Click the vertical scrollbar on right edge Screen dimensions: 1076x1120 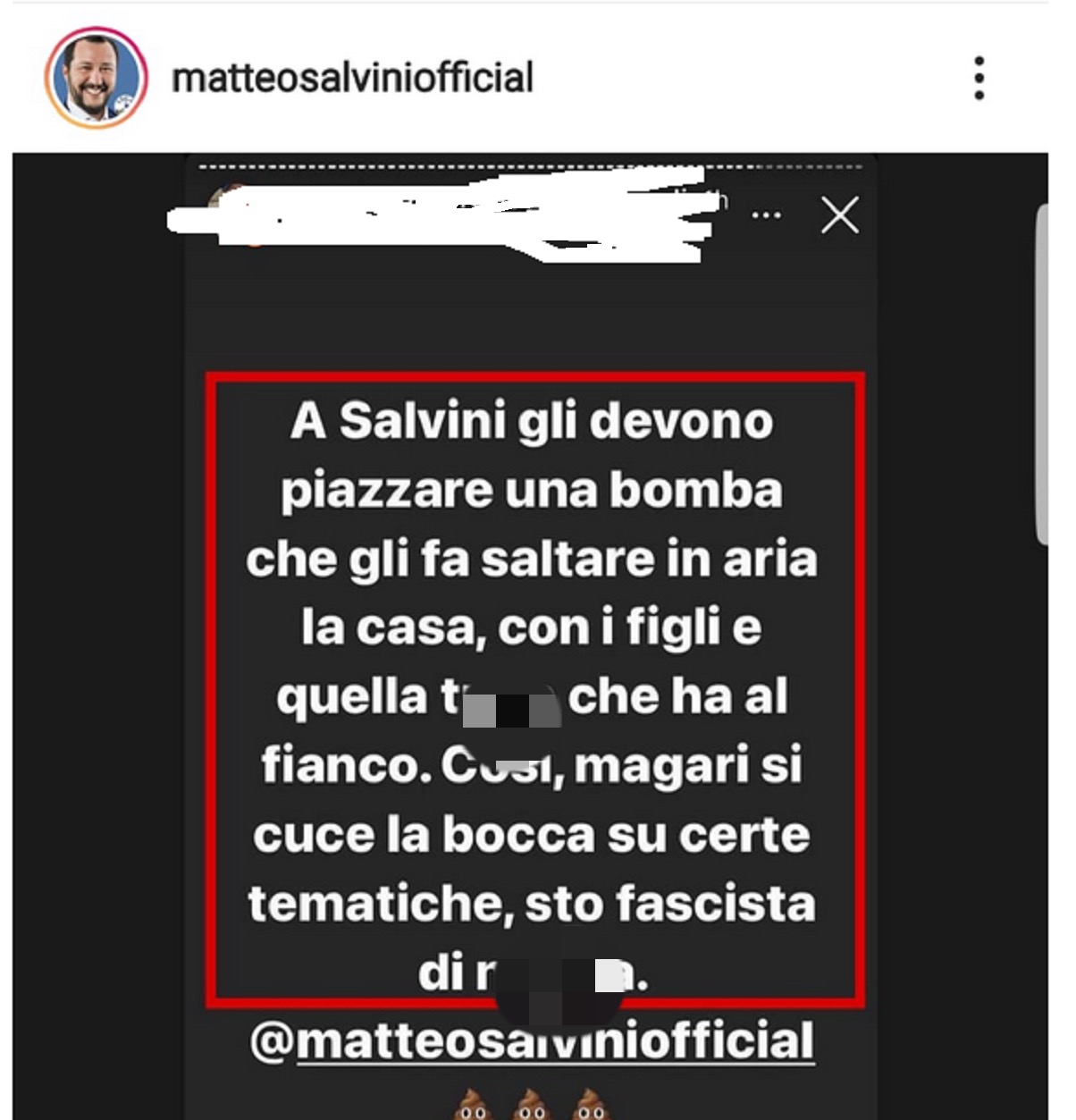[x=1042, y=374]
